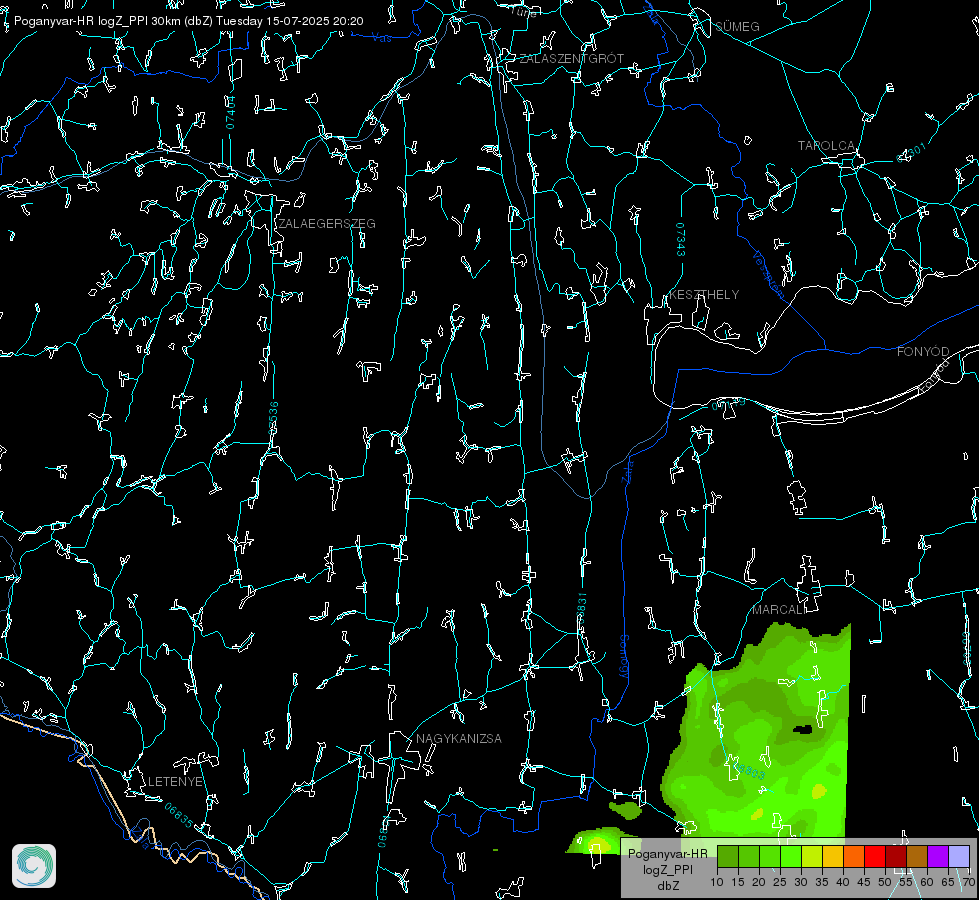
Task: Select the 40-45 dBZ orange legend swatch
Action: 854,856
